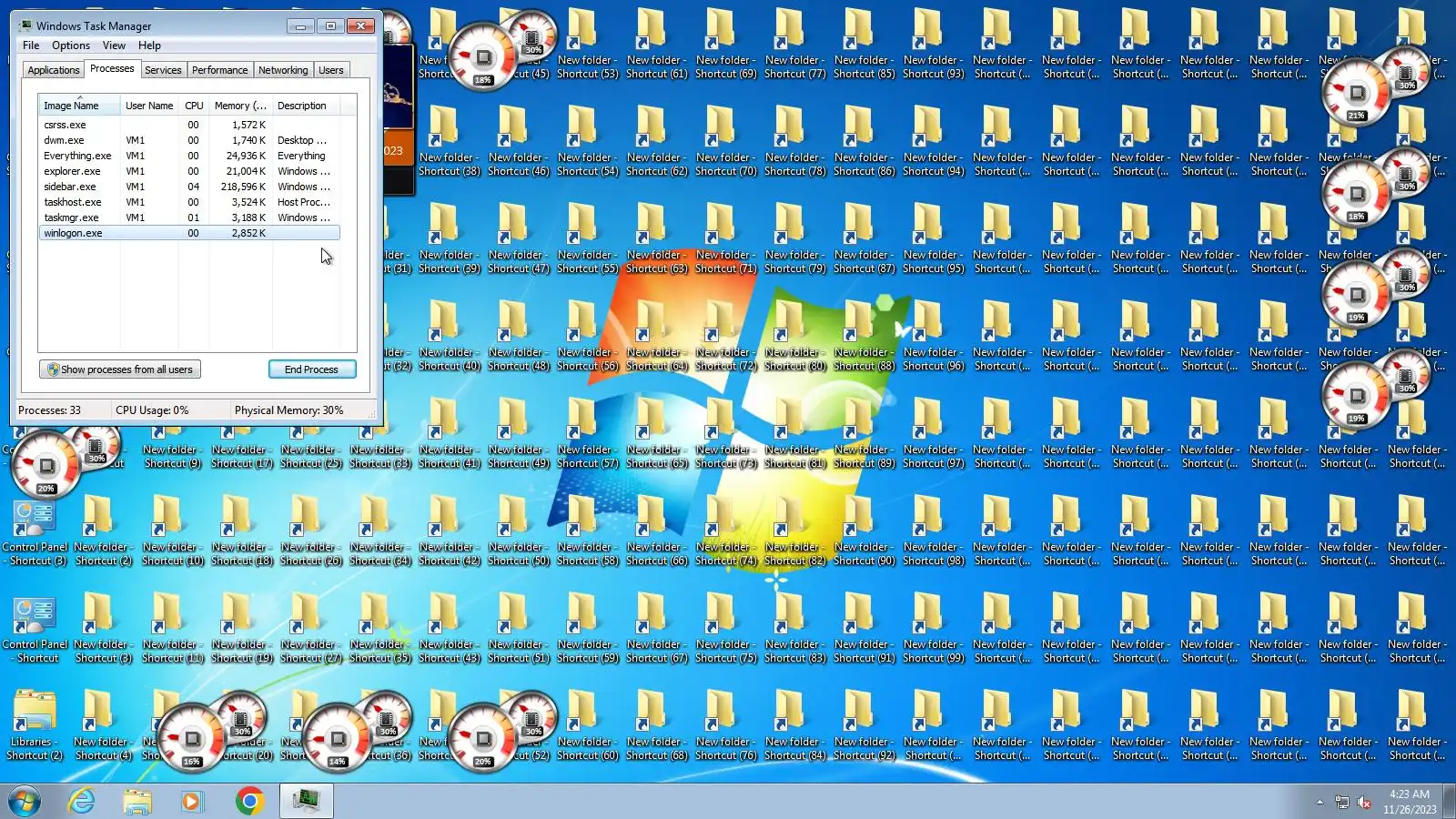Select the csrss.exe process row

[189, 125]
